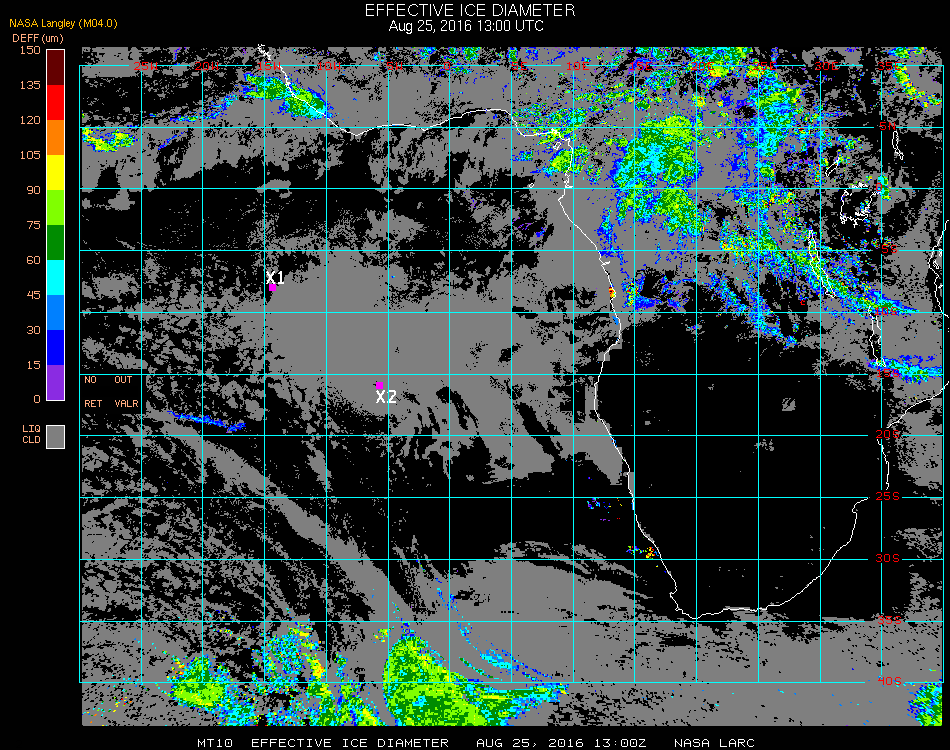This screenshot has height=750, width=950.
Task: Click the 'MT10' text in the footer
Action: (x=214, y=743)
